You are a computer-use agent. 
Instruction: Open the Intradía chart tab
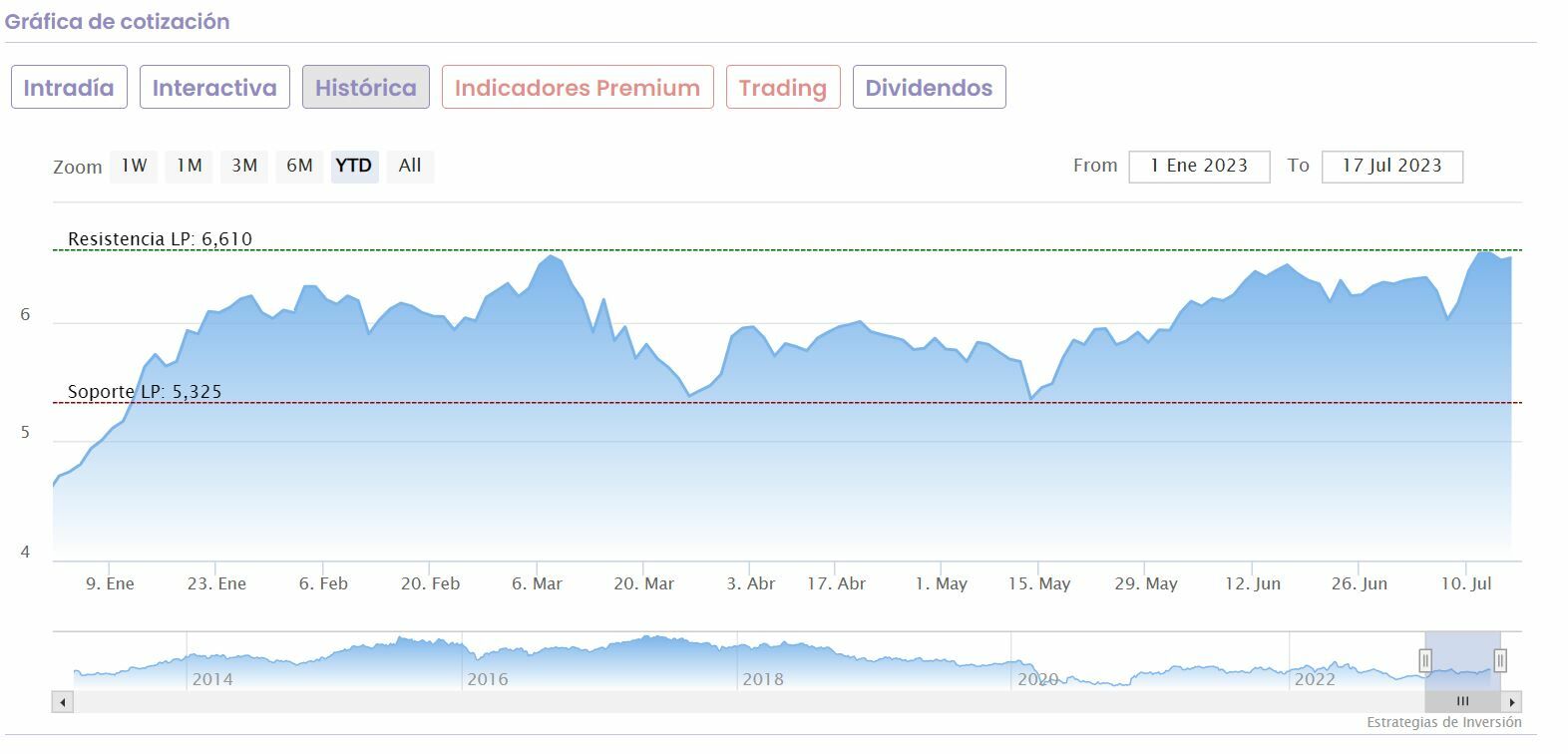tap(69, 88)
